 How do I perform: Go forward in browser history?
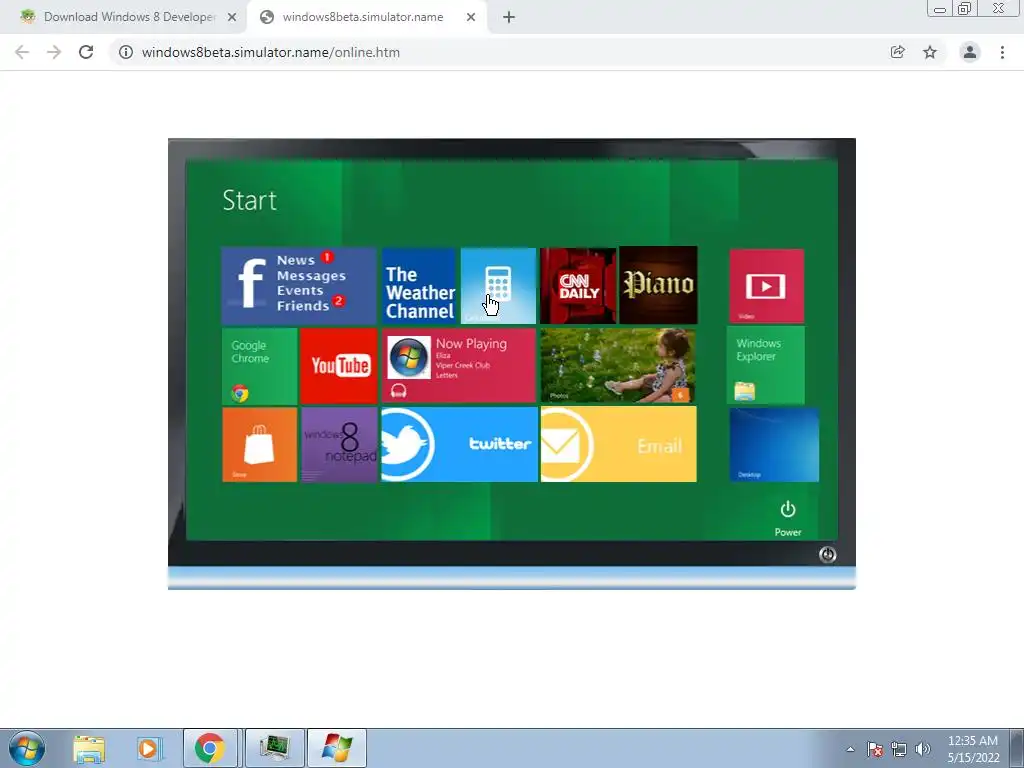click(x=54, y=52)
